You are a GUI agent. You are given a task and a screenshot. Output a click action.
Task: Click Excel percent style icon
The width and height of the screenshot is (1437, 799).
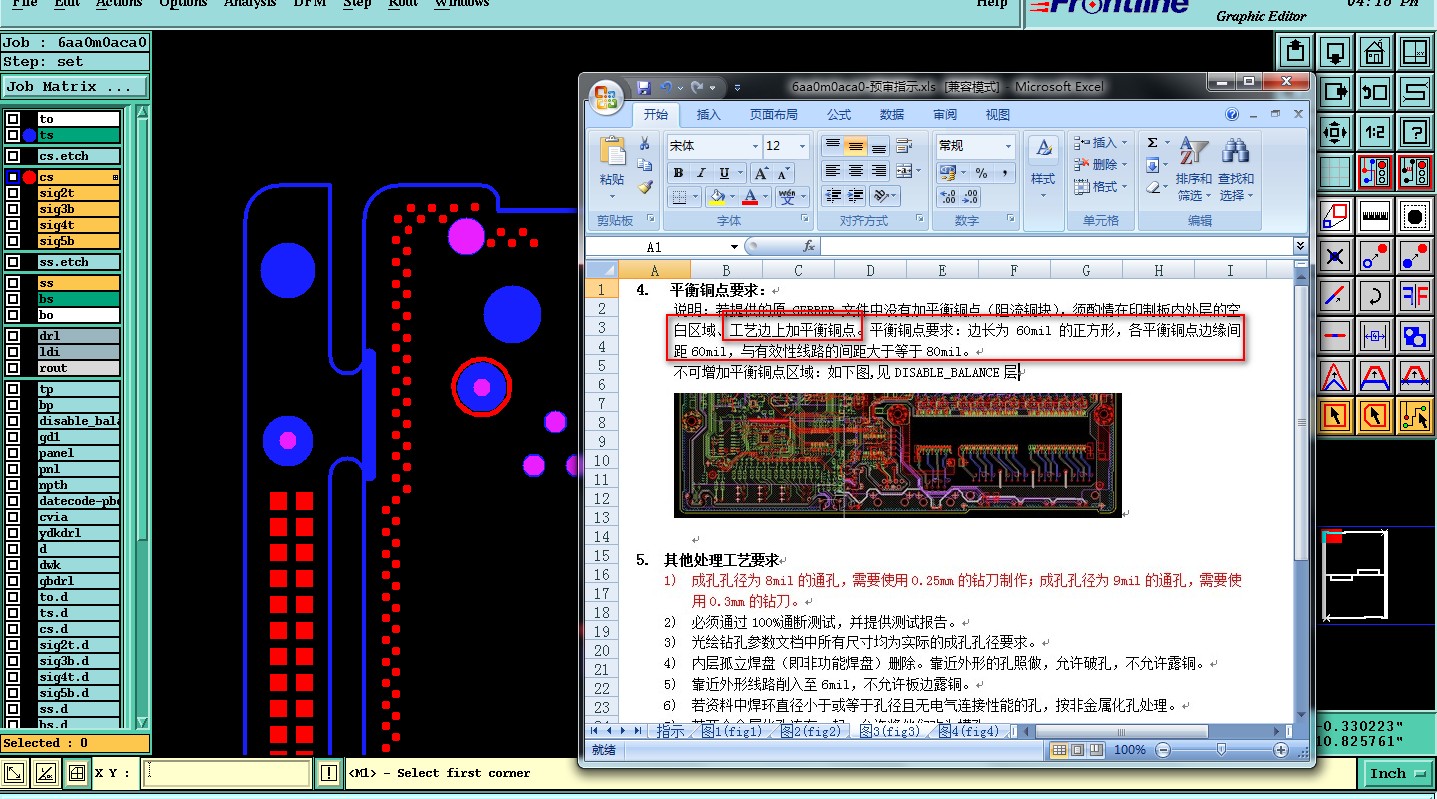point(981,173)
